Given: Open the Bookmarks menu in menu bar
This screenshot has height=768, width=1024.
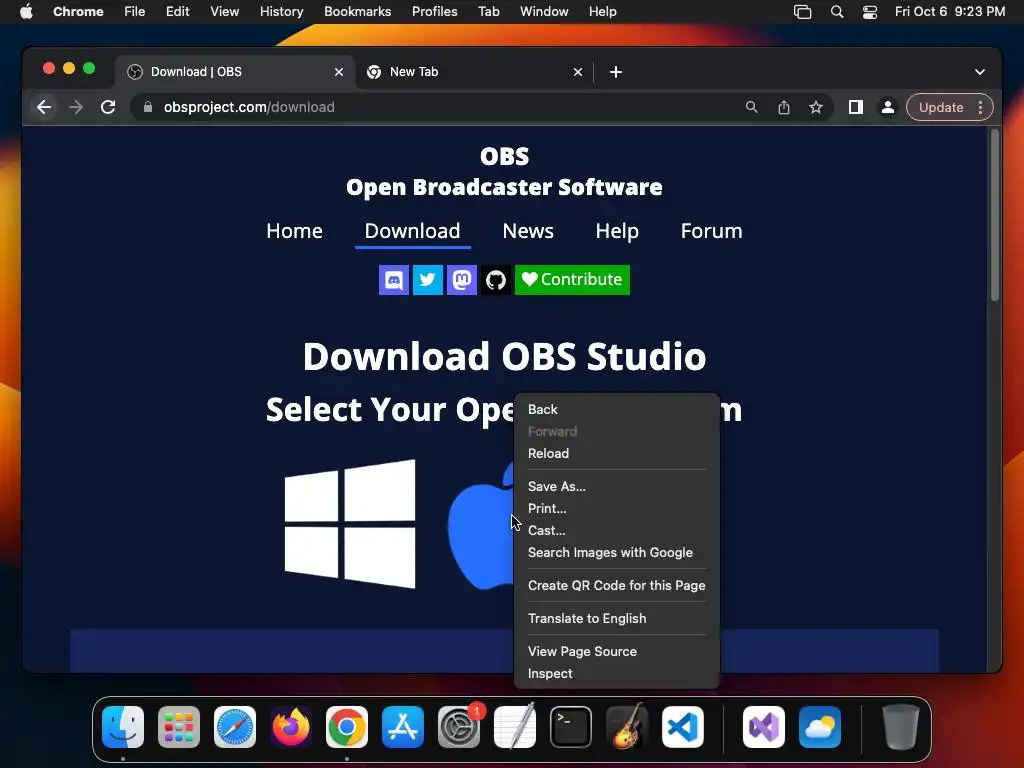Looking at the screenshot, I should coord(357,12).
